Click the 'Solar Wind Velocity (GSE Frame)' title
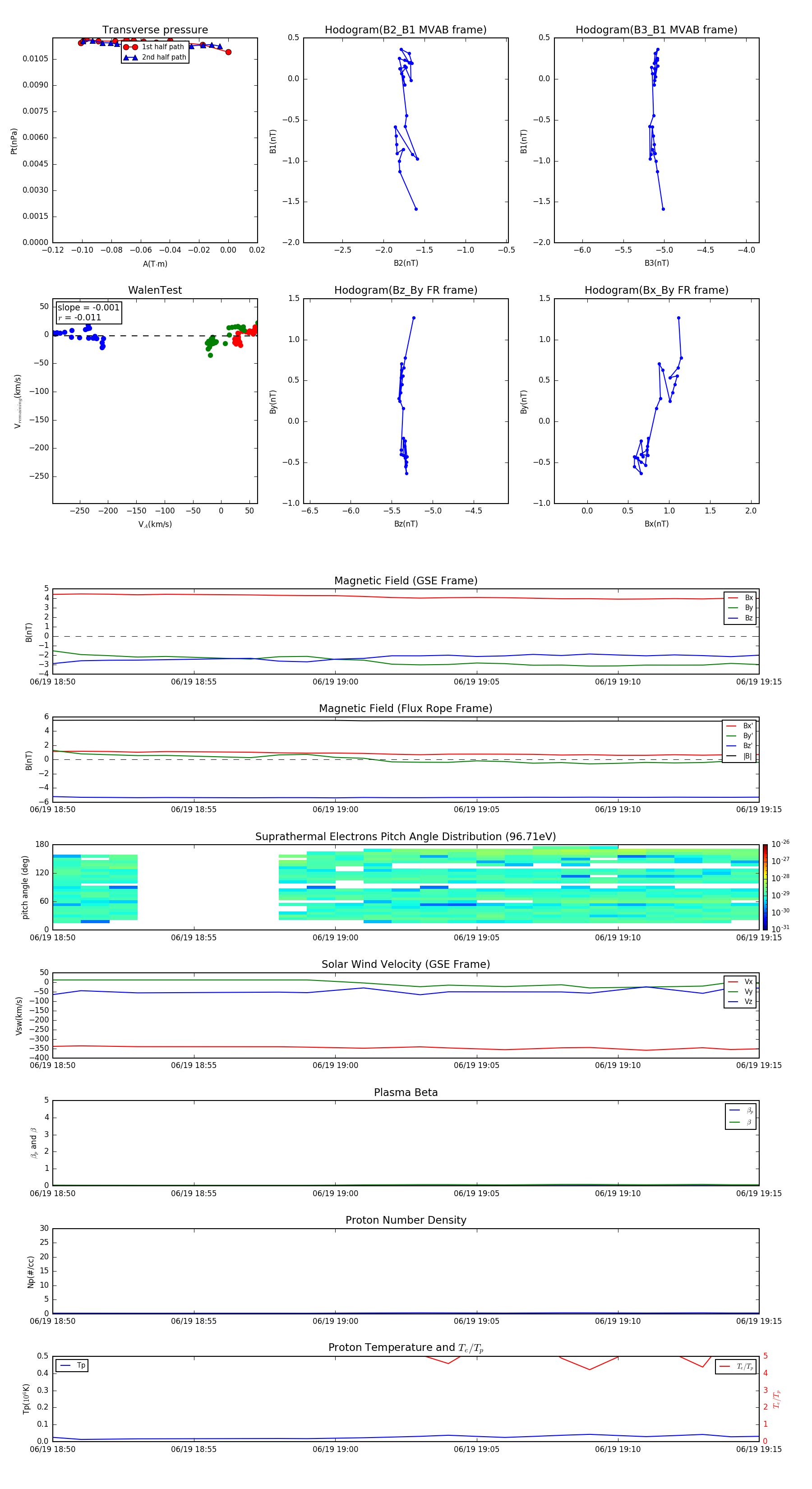The image size is (812, 1489). click(x=406, y=964)
